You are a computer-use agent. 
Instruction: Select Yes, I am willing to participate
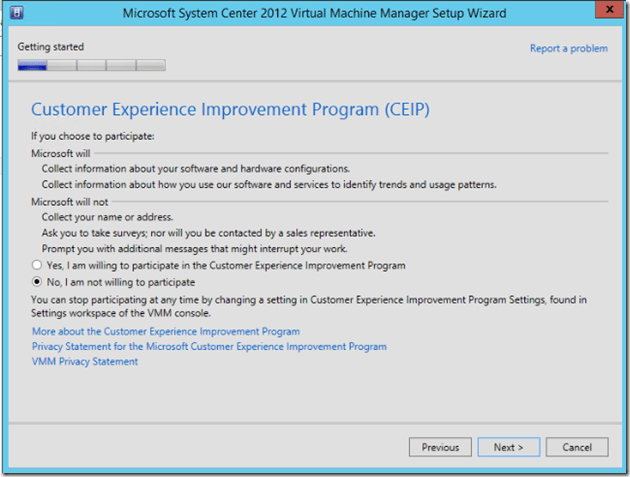click(x=37, y=266)
